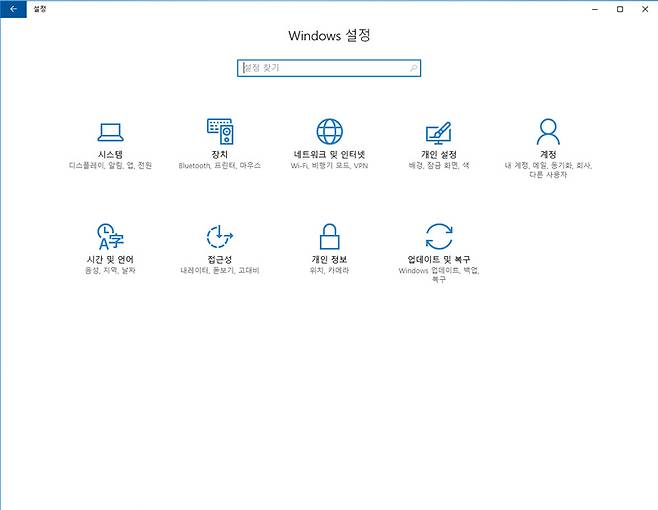Image resolution: width=658 pixels, height=510 pixels.
Task: Select the 네트워크 및 인터넷 globe icon
Action: coord(329,132)
